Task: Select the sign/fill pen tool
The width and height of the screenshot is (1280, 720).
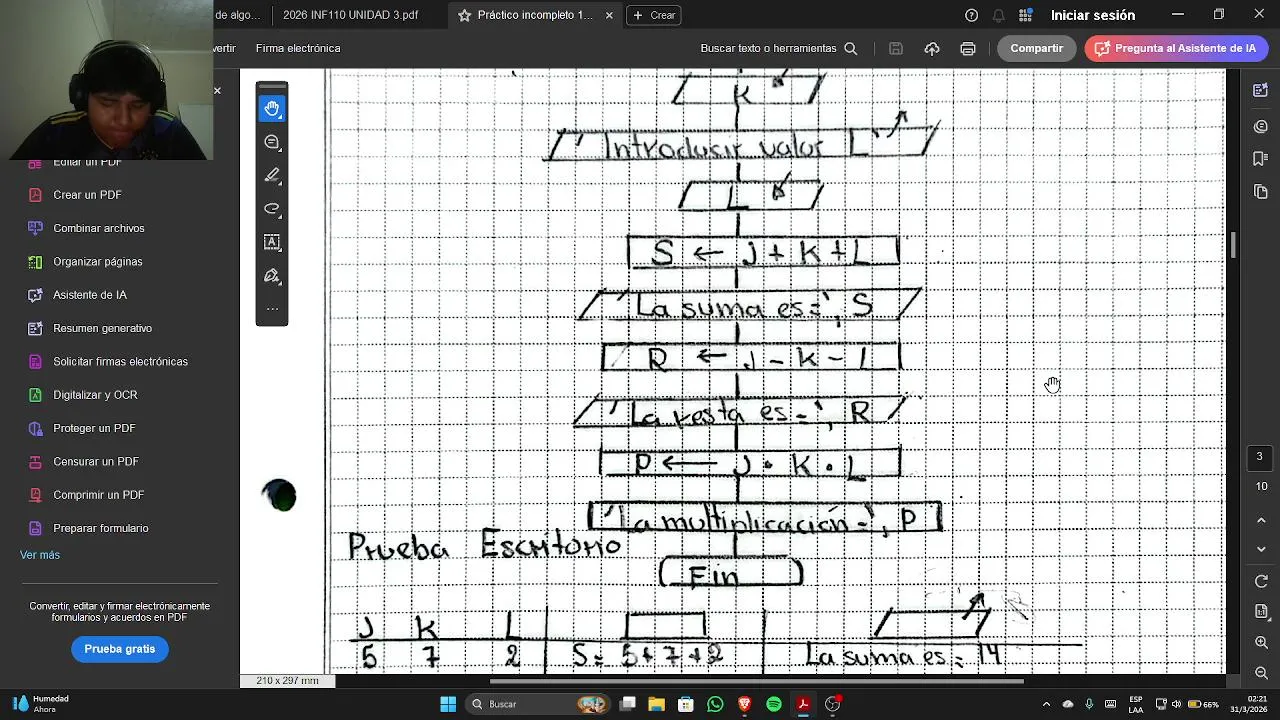Action: pos(272,276)
